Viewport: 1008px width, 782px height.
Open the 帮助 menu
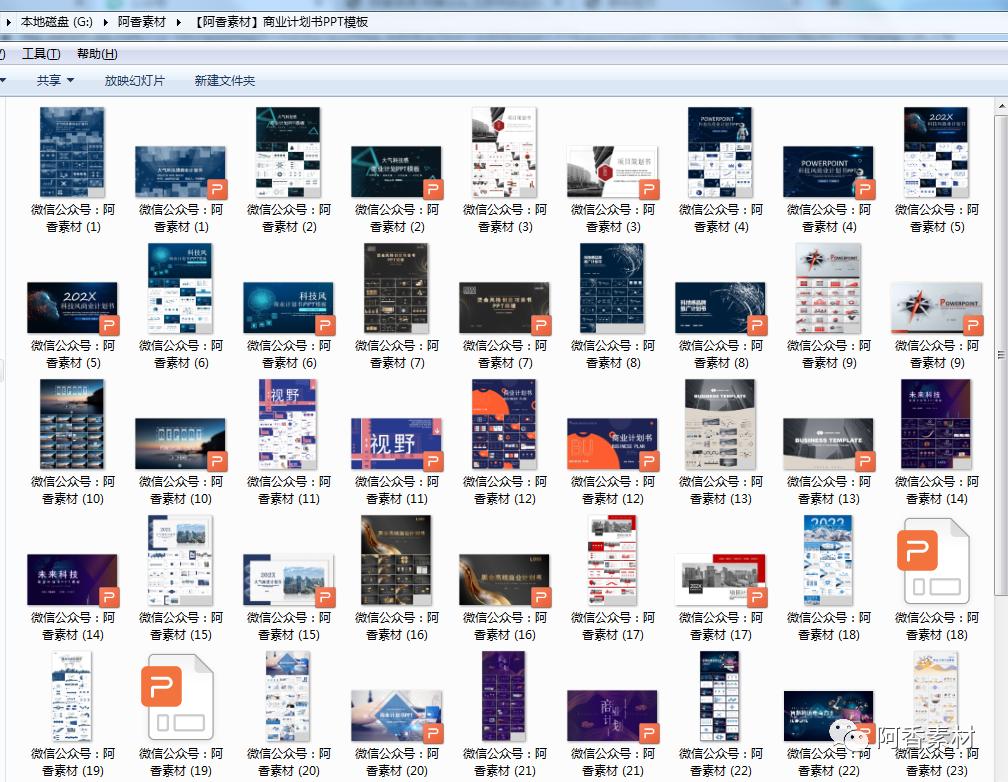pyautogui.click(x=96, y=54)
